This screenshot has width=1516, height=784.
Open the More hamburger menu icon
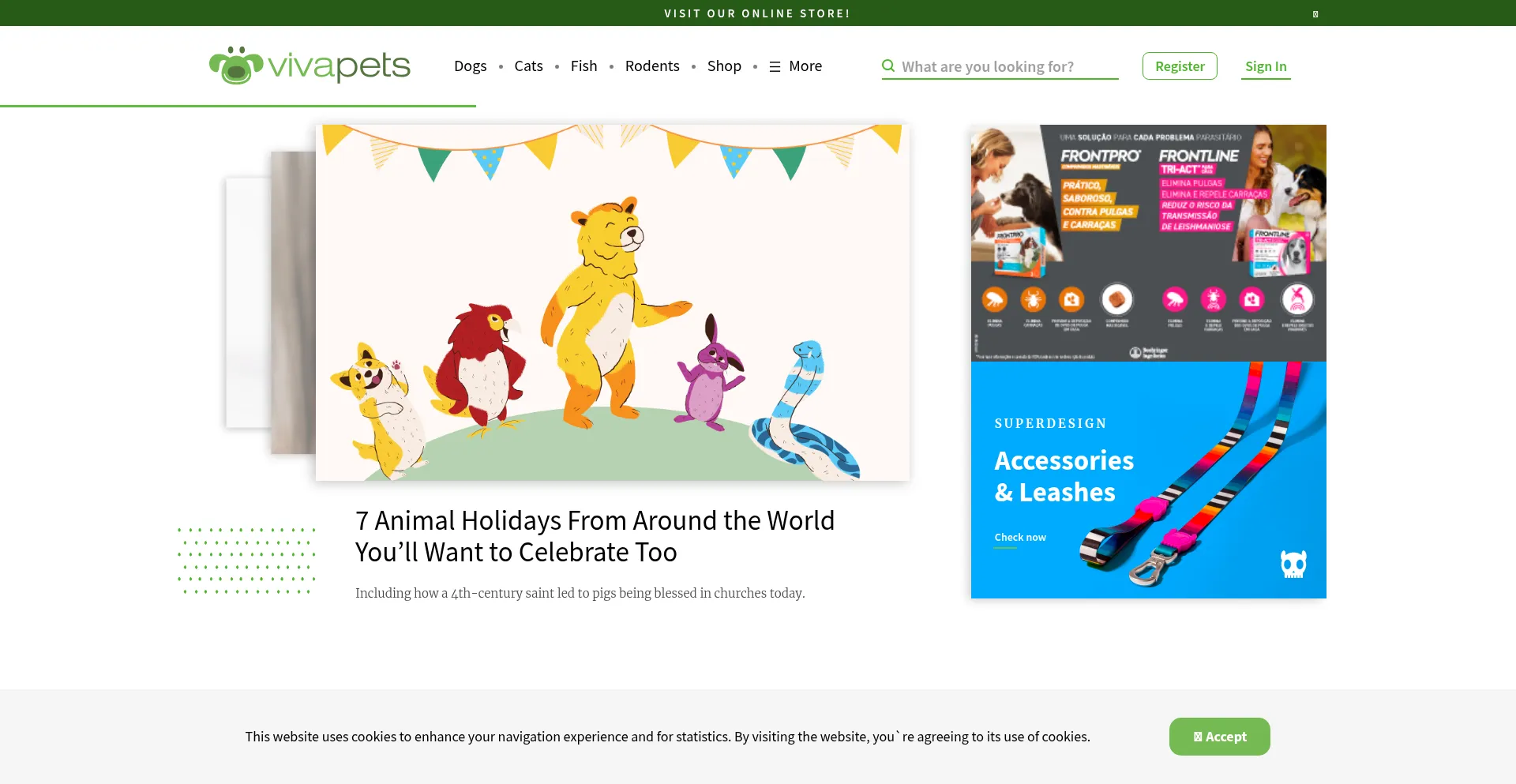(775, 67)
